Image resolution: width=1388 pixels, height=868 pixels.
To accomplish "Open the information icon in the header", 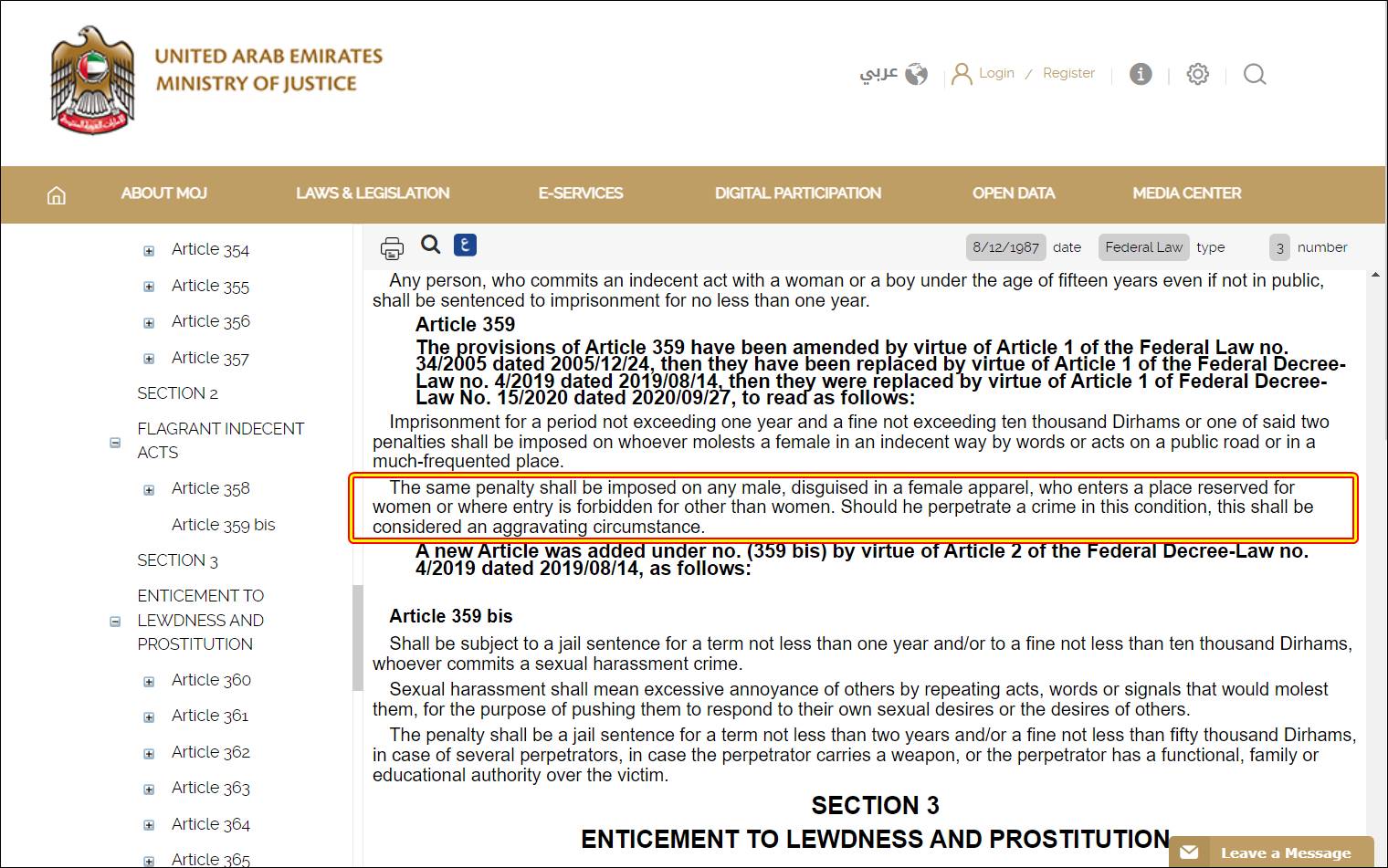I will [1141, 74].
